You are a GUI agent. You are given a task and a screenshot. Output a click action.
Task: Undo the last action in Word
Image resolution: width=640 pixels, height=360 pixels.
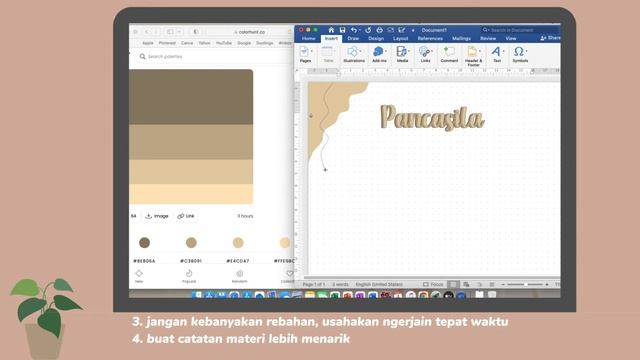click(353, 30)
